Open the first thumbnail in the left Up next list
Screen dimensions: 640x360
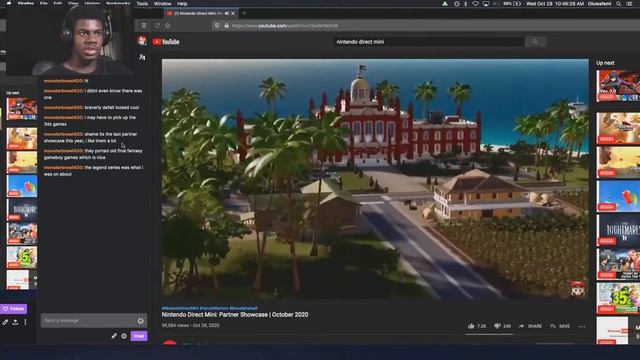[22, 109]
